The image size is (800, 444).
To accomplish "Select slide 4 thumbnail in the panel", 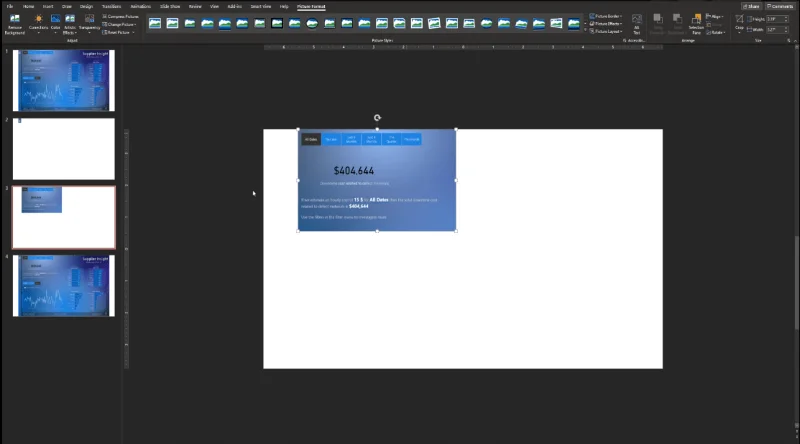I will tap(64, 286).
